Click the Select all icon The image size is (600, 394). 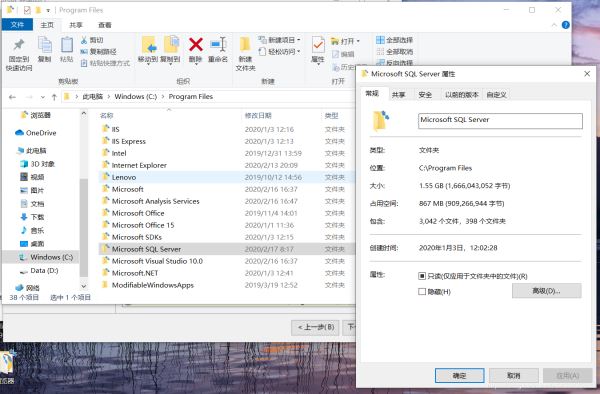coord(380,40)
